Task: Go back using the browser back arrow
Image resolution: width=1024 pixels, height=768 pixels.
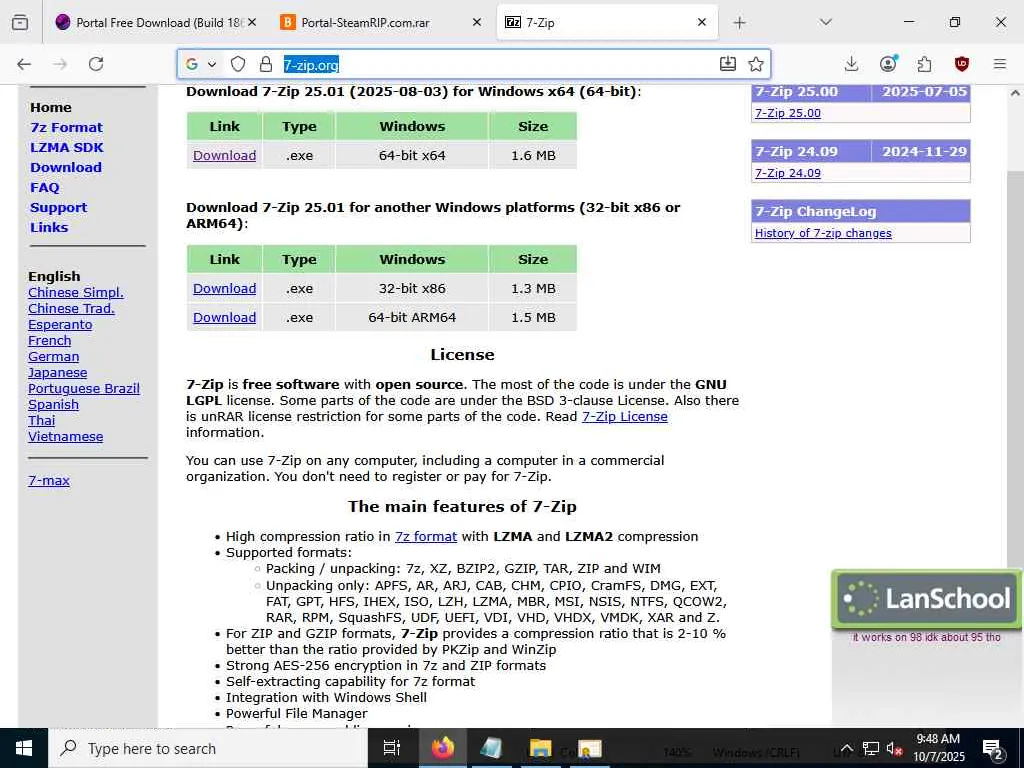Action: click(x=24, y=64)
